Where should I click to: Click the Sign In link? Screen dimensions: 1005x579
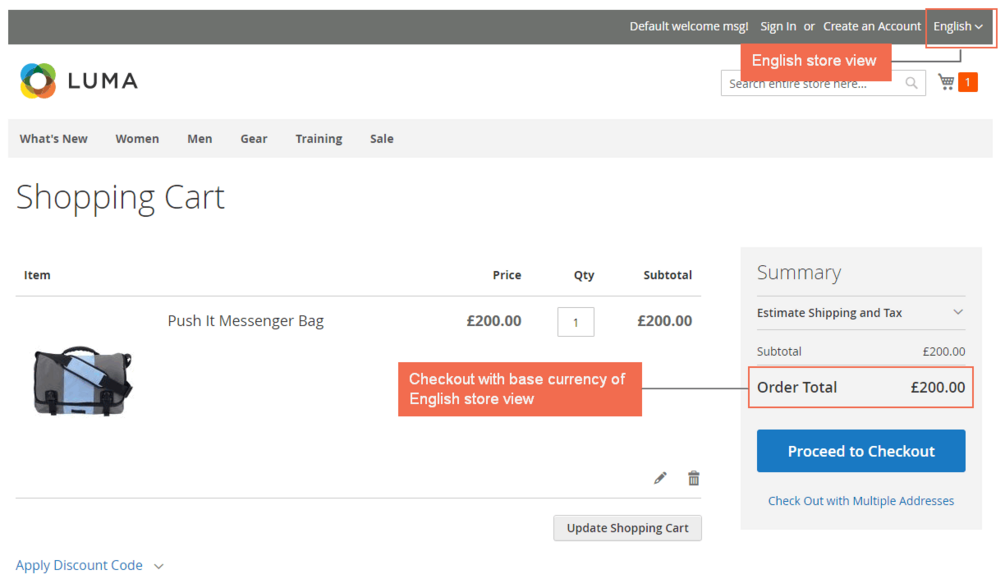pos(778,27)
